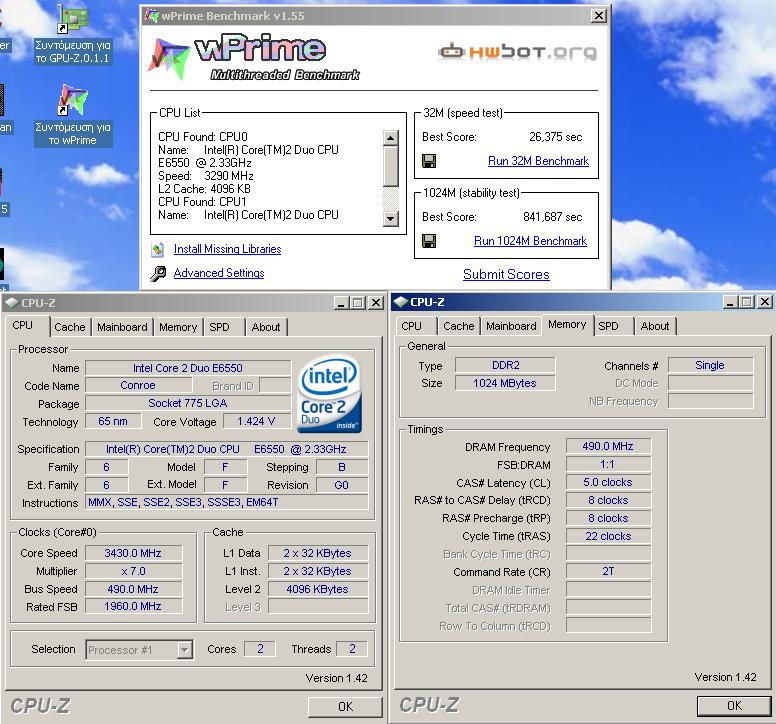Click the memory Size field 1024 MBytes
The image size is (776, 724).
(505, 383)
